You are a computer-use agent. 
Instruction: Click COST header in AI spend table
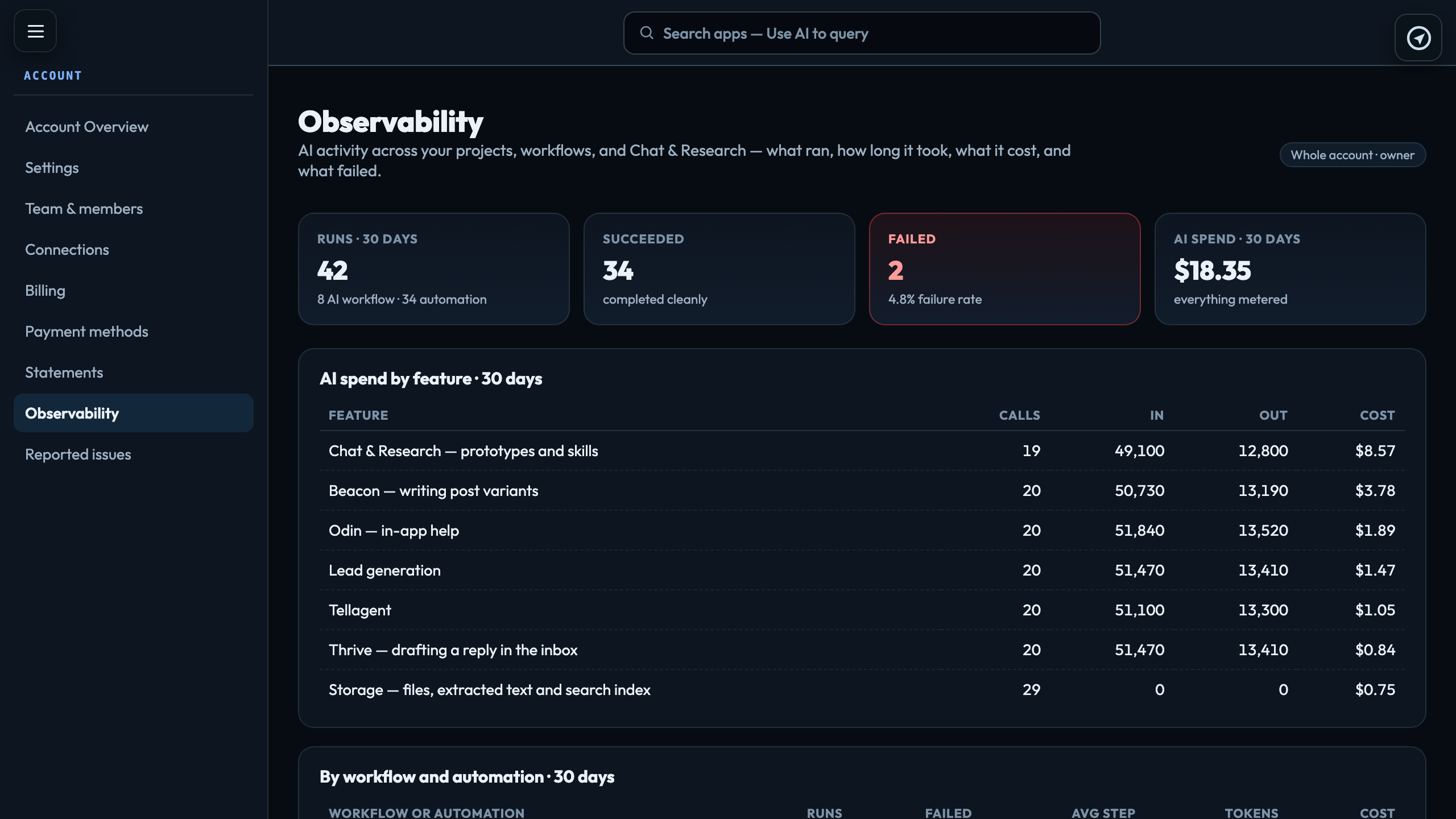[x=1378, y=415]
